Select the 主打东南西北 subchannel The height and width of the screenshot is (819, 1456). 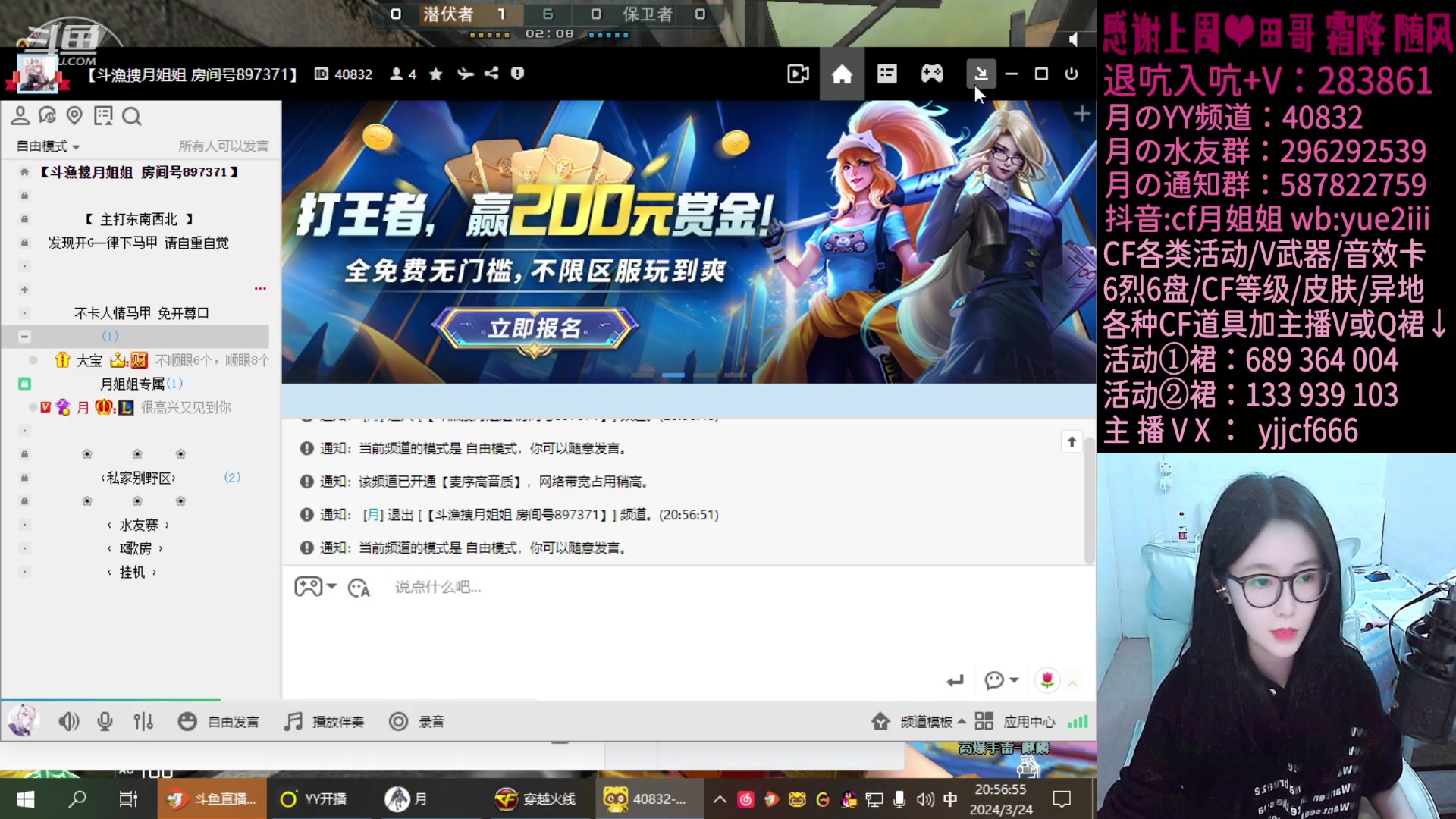(139, 219)
